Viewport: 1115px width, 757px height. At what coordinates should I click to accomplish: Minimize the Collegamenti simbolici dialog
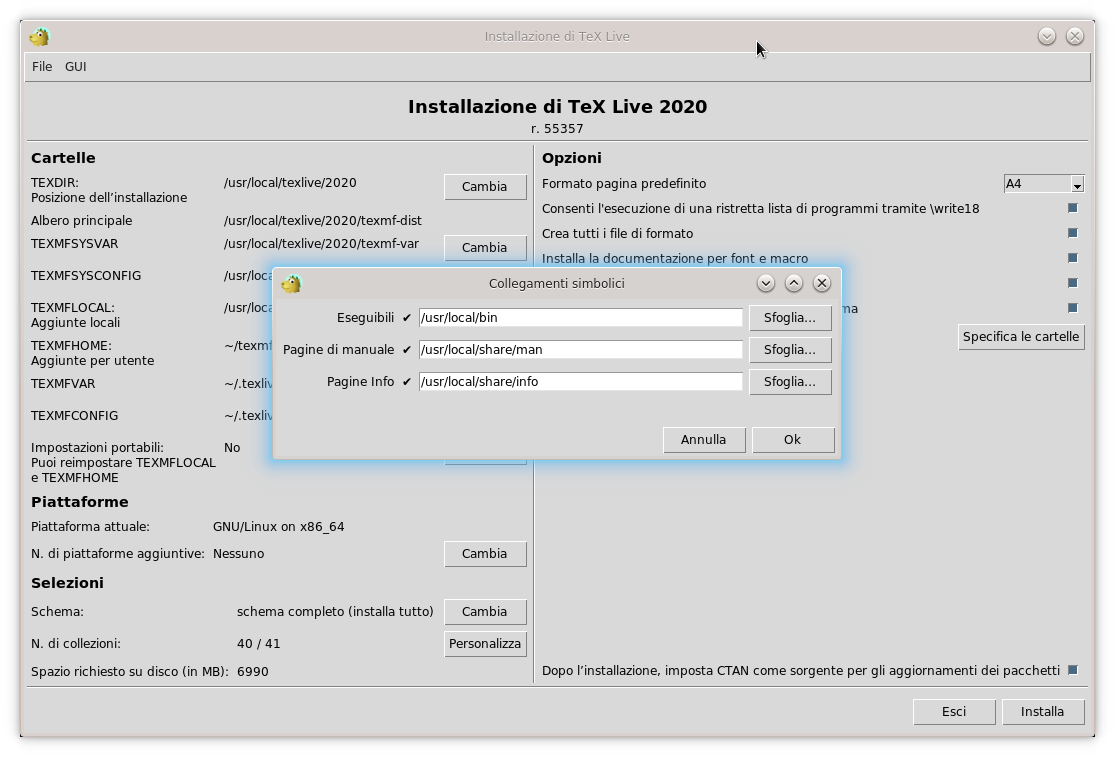coord(765,283)
